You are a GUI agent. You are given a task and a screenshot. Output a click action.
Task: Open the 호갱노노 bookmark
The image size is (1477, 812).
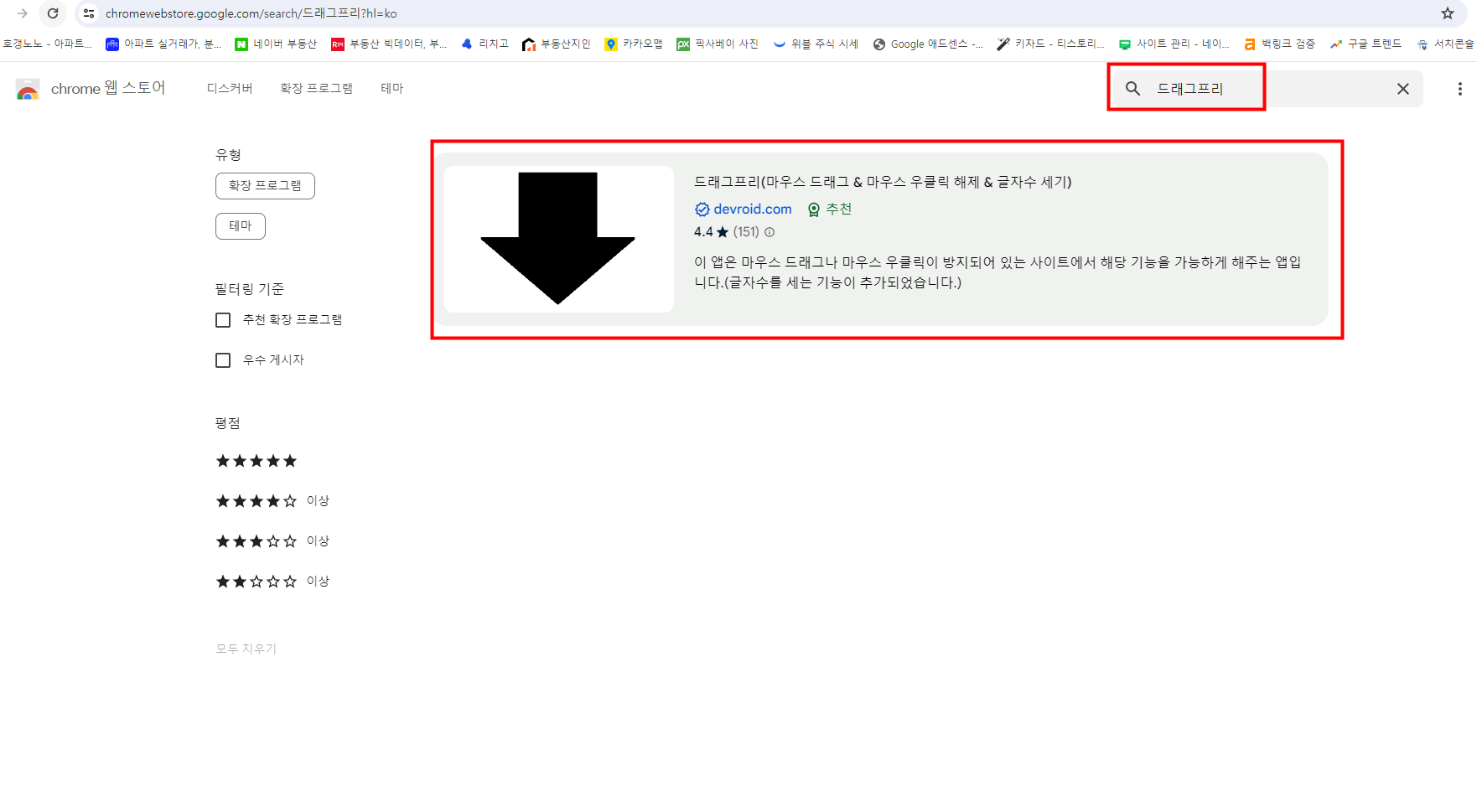47,44
